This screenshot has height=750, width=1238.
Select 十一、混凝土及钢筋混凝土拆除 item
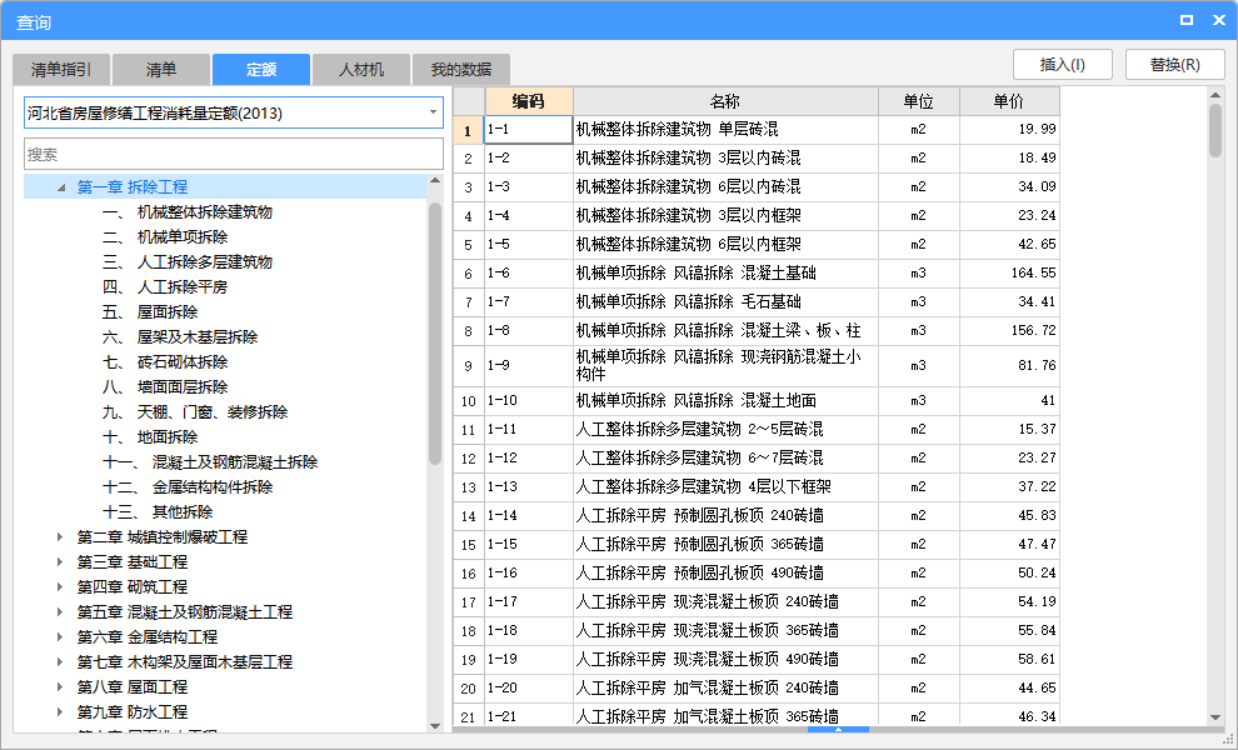(210, 462)
